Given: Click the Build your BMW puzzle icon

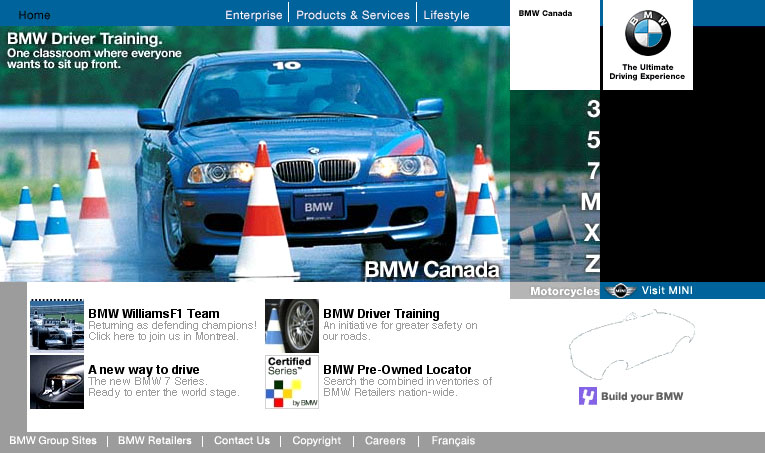Looking at the screenshot, I should pyautogui.click(x=587, y=396).
